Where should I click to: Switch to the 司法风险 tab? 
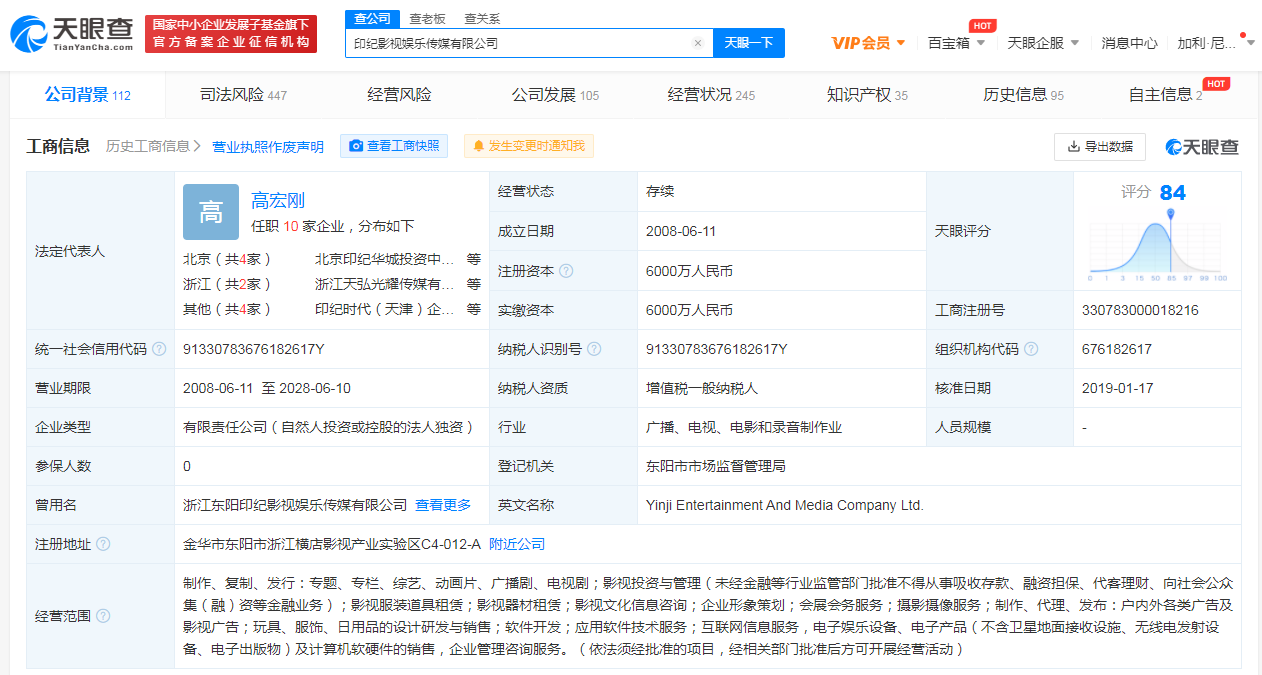click(243, 95)
